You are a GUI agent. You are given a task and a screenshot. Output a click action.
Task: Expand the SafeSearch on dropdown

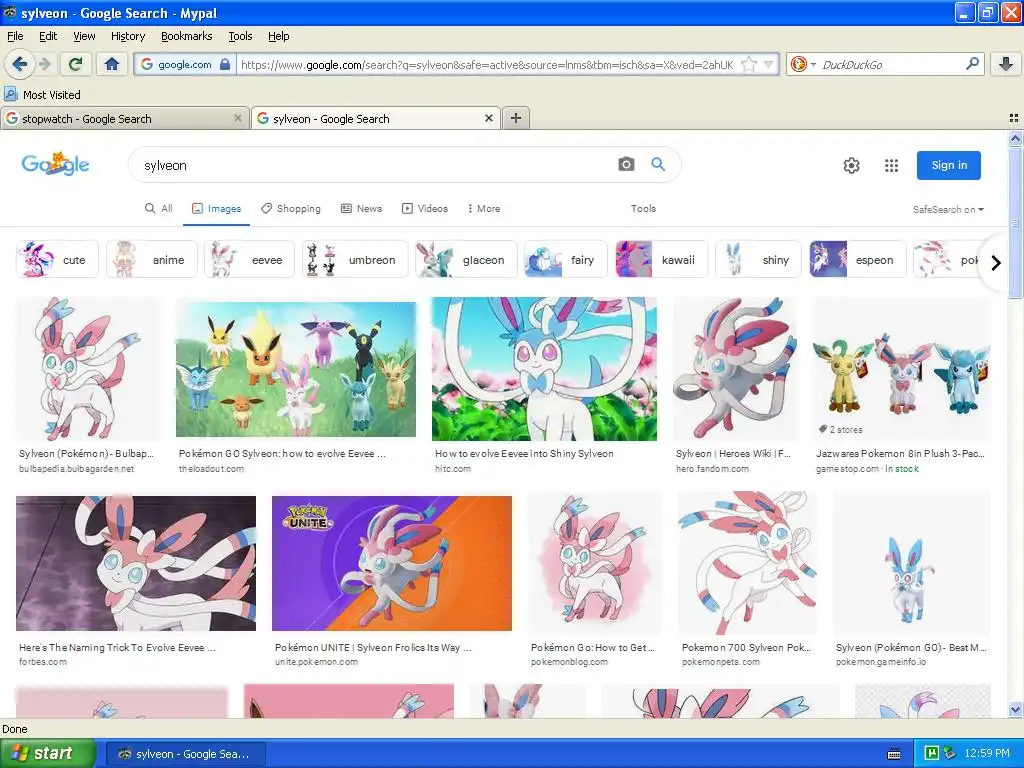948,210
